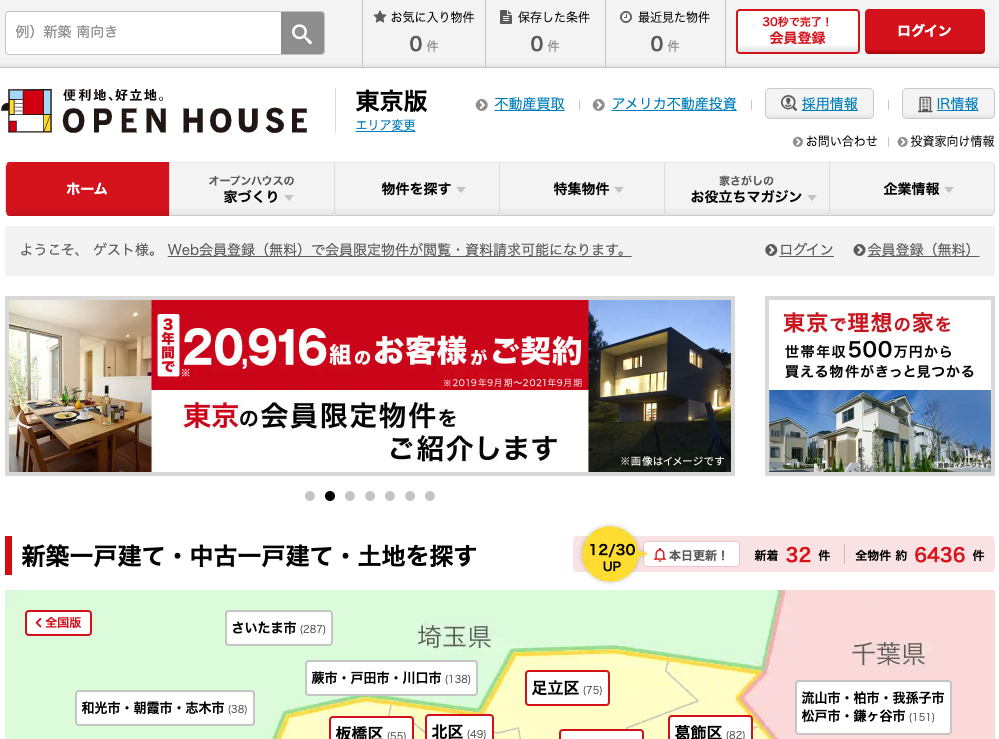
Task: Click 全国版 map button
Action: click(59, 623)
